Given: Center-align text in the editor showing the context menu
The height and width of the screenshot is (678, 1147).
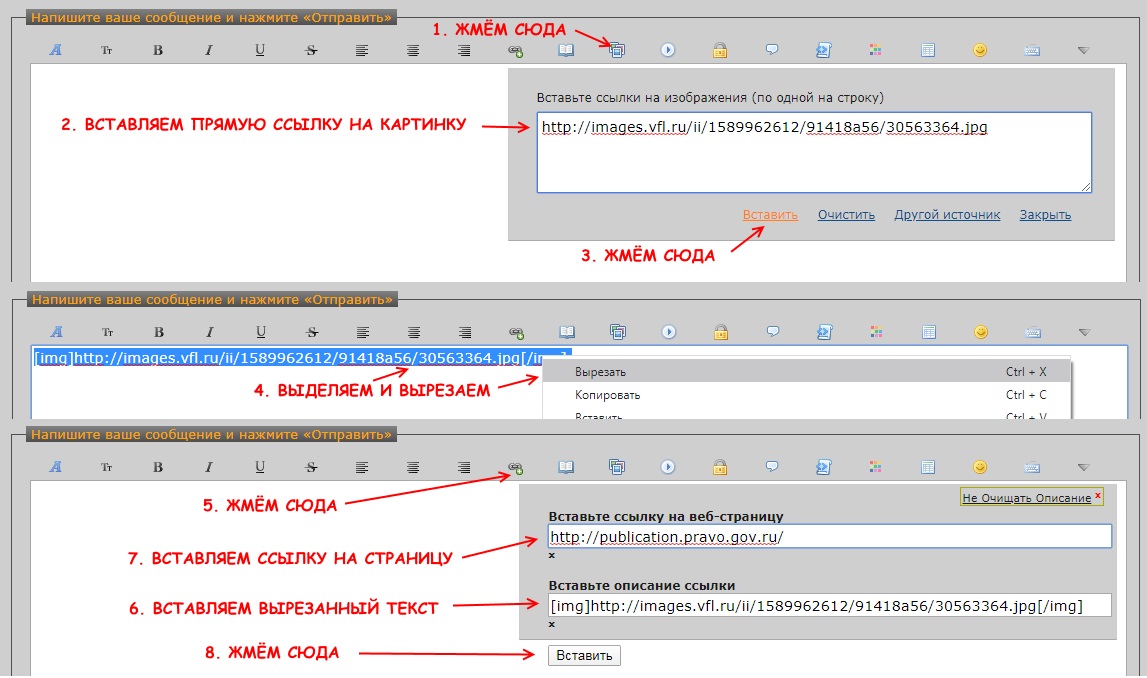Looking at the screenshot, I should click(x=413, y=332).
